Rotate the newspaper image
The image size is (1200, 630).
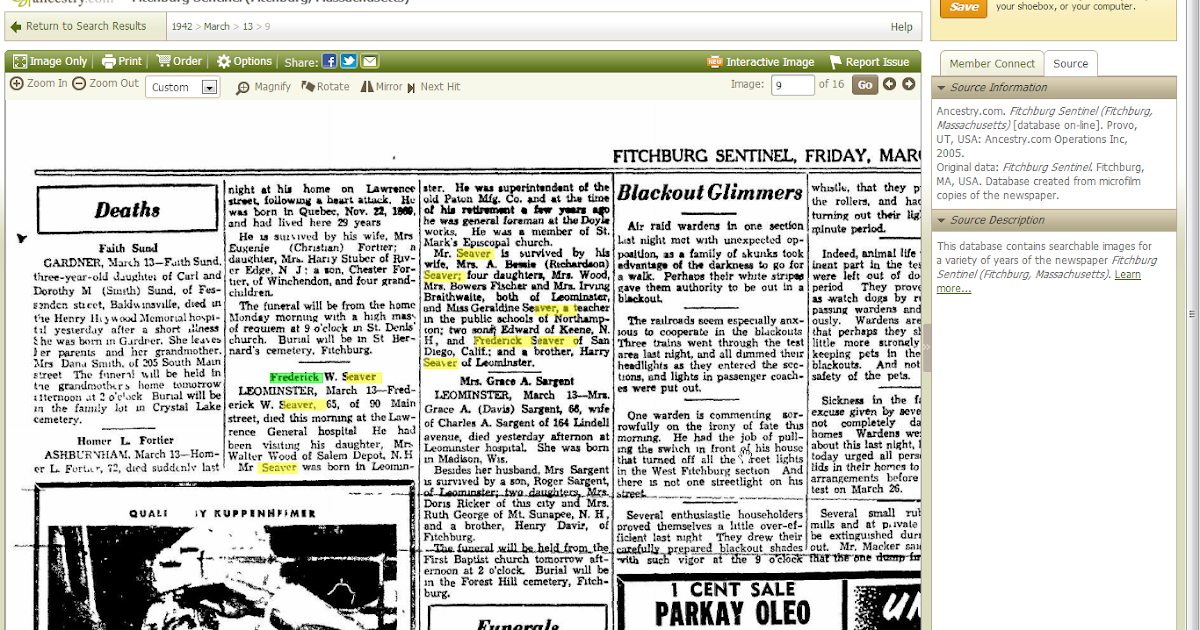(326, 87)
